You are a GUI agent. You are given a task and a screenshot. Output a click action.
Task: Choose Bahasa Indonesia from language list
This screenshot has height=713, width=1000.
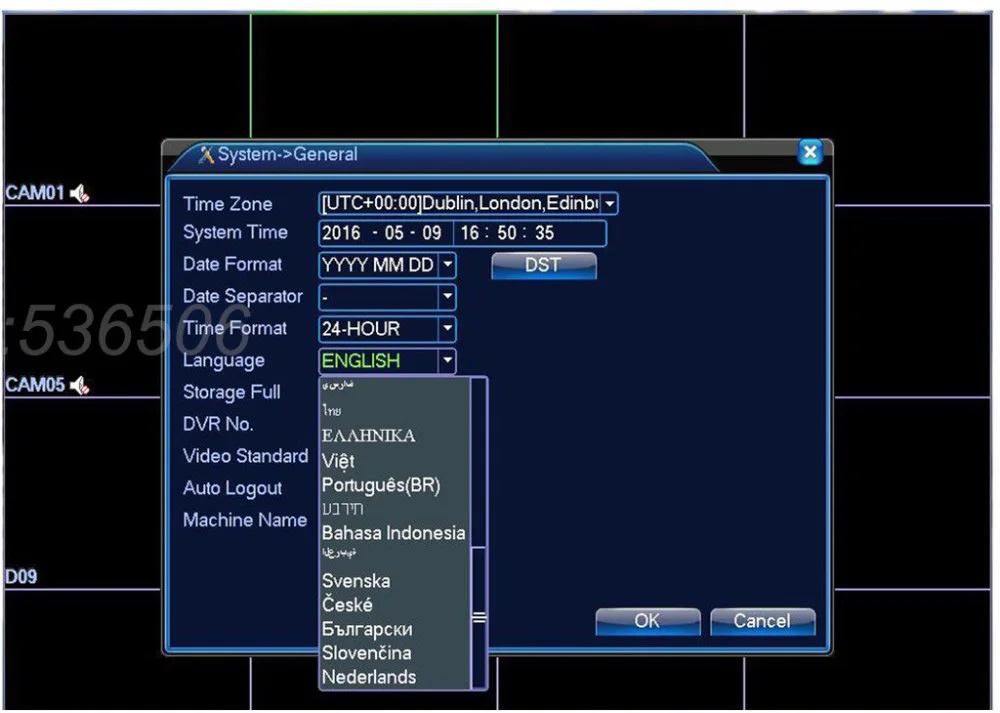tap(393, 533)
